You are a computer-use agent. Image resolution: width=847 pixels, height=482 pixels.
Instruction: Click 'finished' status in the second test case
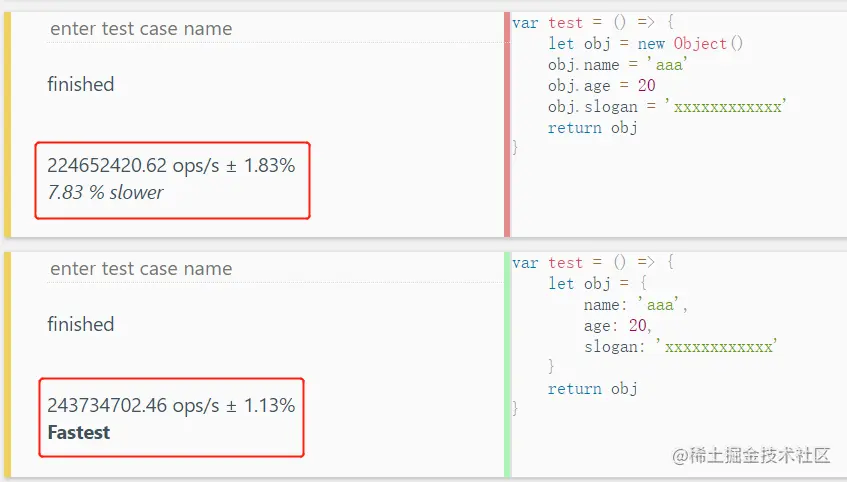tap(80, 324)
